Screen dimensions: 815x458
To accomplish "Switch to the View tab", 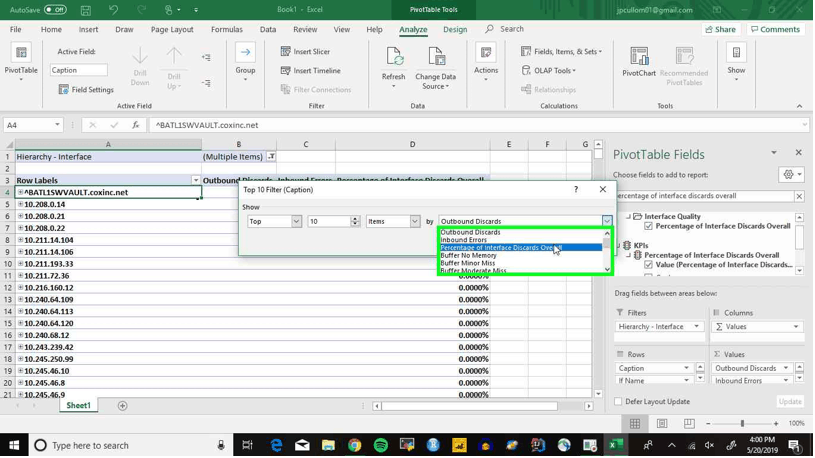I will 341,30.
